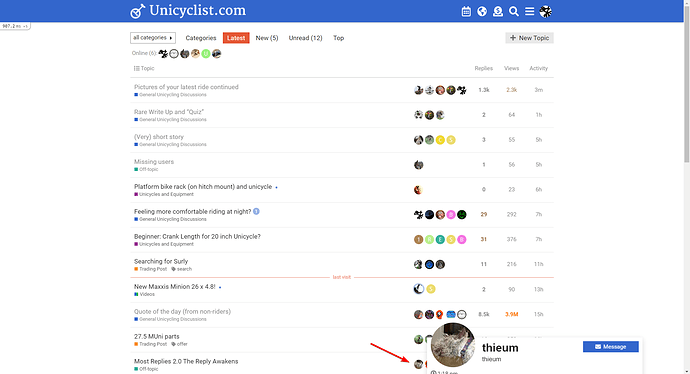Click blue circle avatar in Searching for Surly row
Screen dimensions: 690x374
pyautogui.click(x=429, y=264)
